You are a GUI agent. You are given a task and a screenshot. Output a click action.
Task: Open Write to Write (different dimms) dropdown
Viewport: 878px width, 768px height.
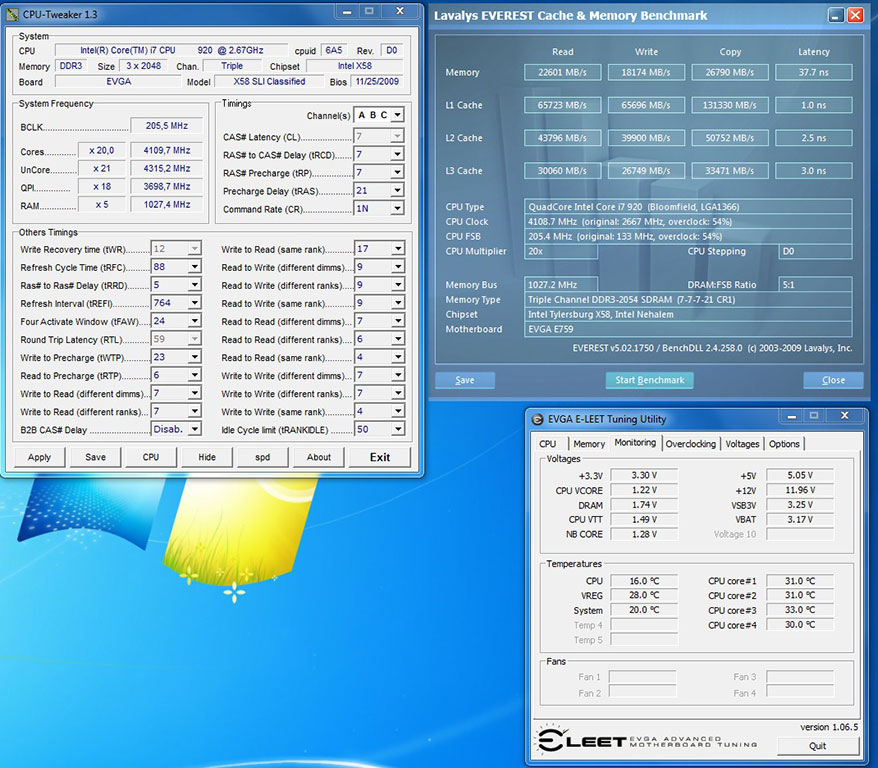pyautogui.click(x=398, y=375)
